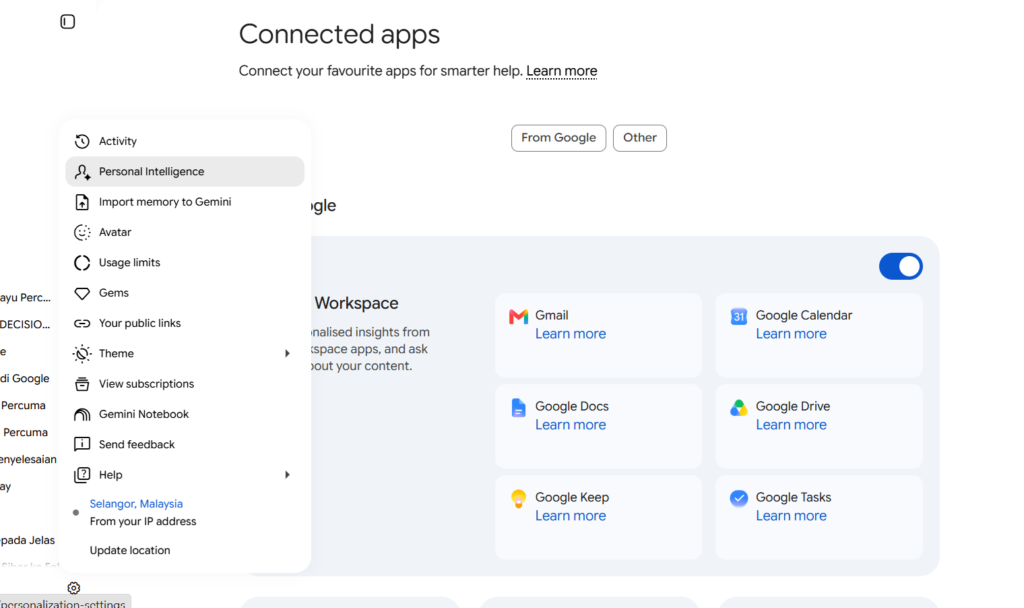Image resolution: width=1024 pixels, height=608 pixels.
Task: Click the 'From your IP address' text
Action: [x=143, y=521]
